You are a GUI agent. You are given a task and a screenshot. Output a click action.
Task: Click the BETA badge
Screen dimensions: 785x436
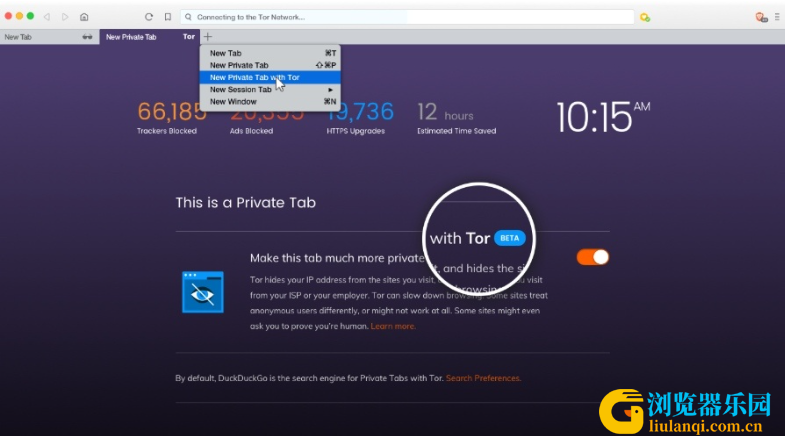pos(510,238)
